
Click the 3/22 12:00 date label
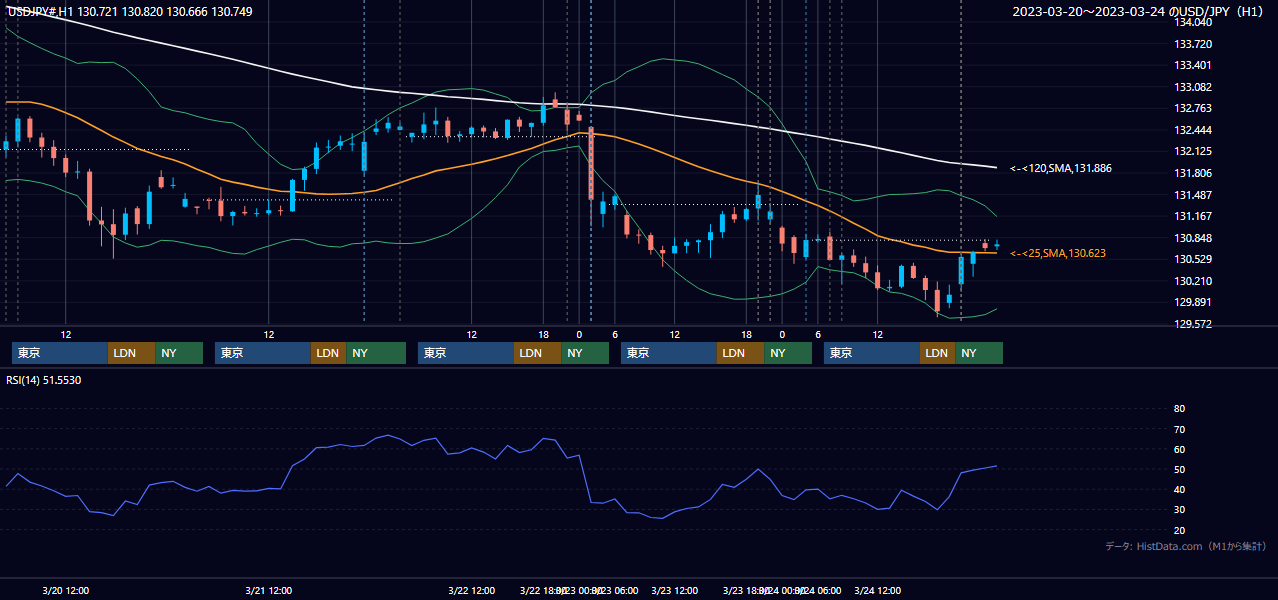(x=471, y=591)
